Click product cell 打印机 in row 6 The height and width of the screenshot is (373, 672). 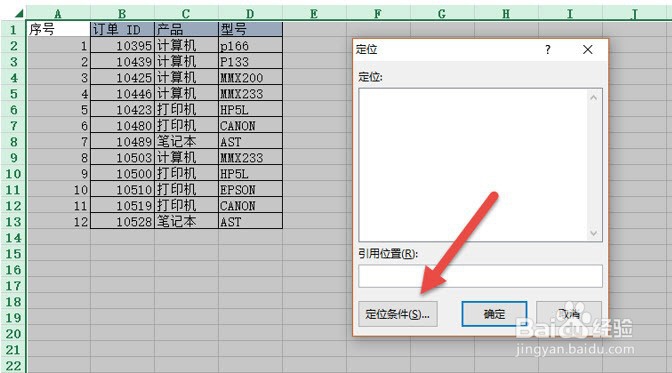coord(186,109)
